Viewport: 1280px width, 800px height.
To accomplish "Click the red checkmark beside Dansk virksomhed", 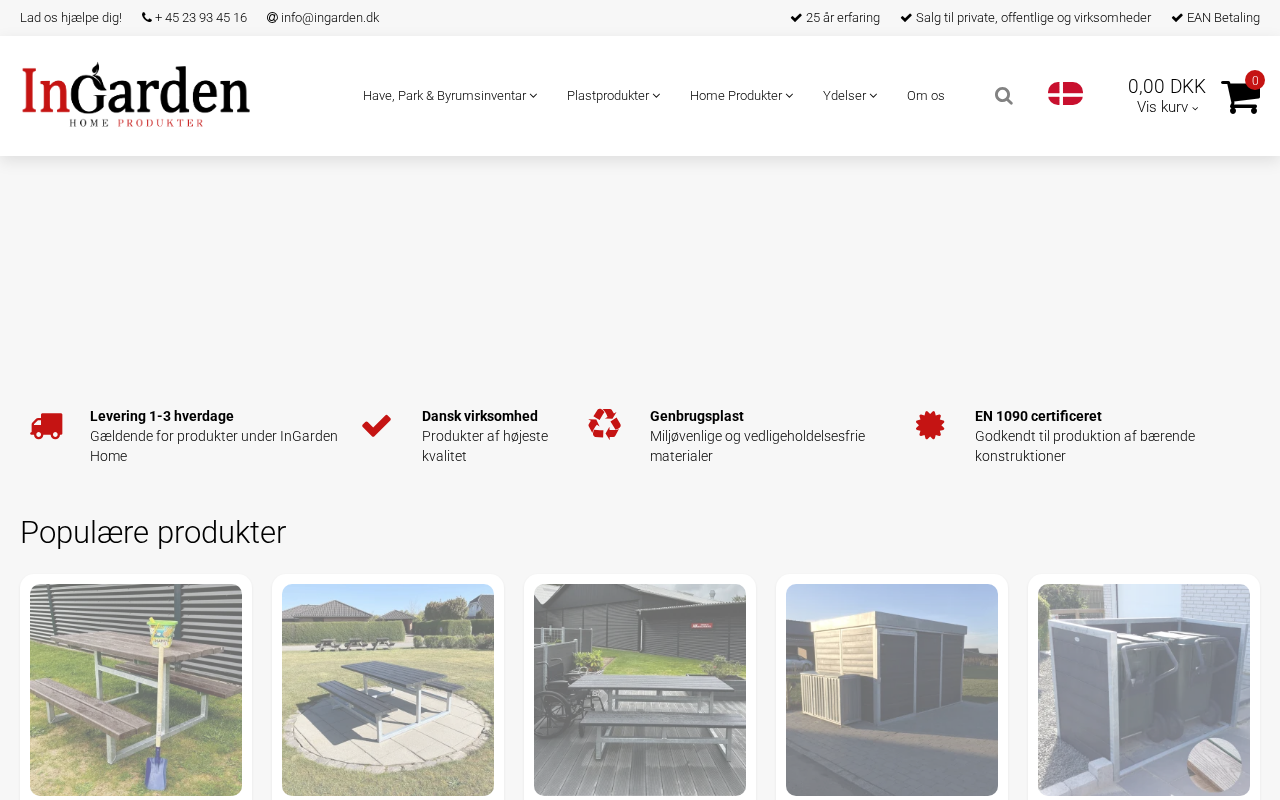I will pos(376,426).
